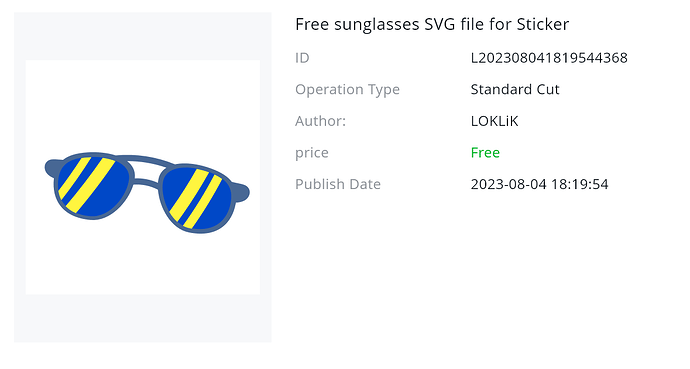Click the title Free sunglasses SVG file for Sticker
Viewport: 690px width, 369px height.
click(x=432, y=24)
